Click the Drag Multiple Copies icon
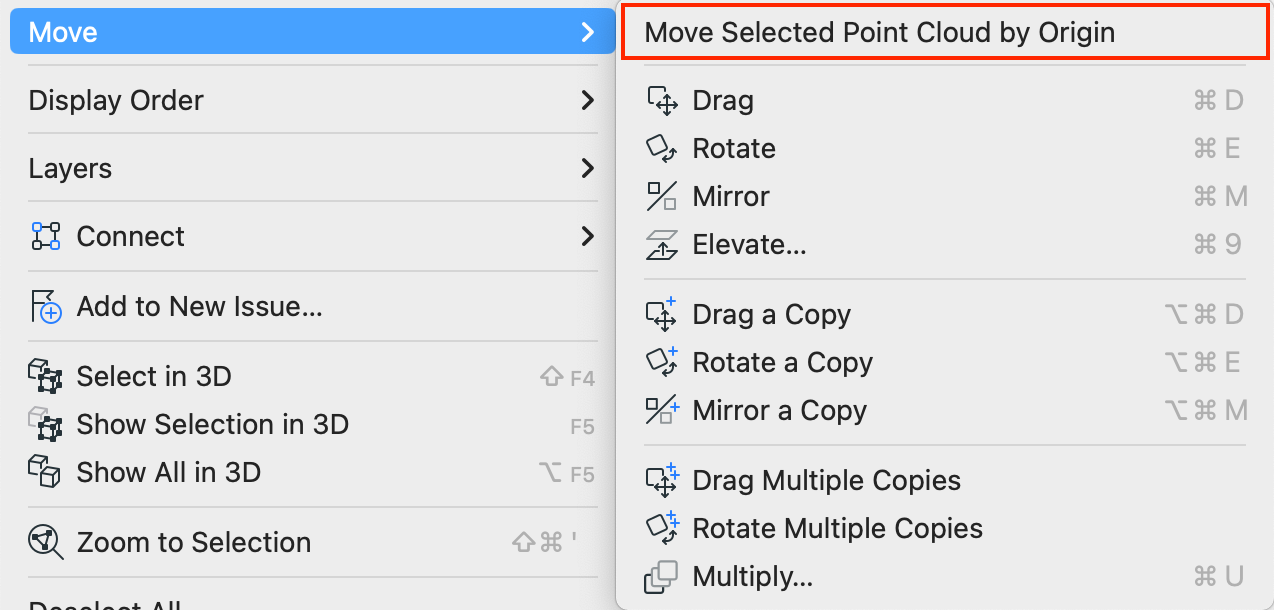The width and height of the screenshot is (1274, 610). click(x=662, y=480)
